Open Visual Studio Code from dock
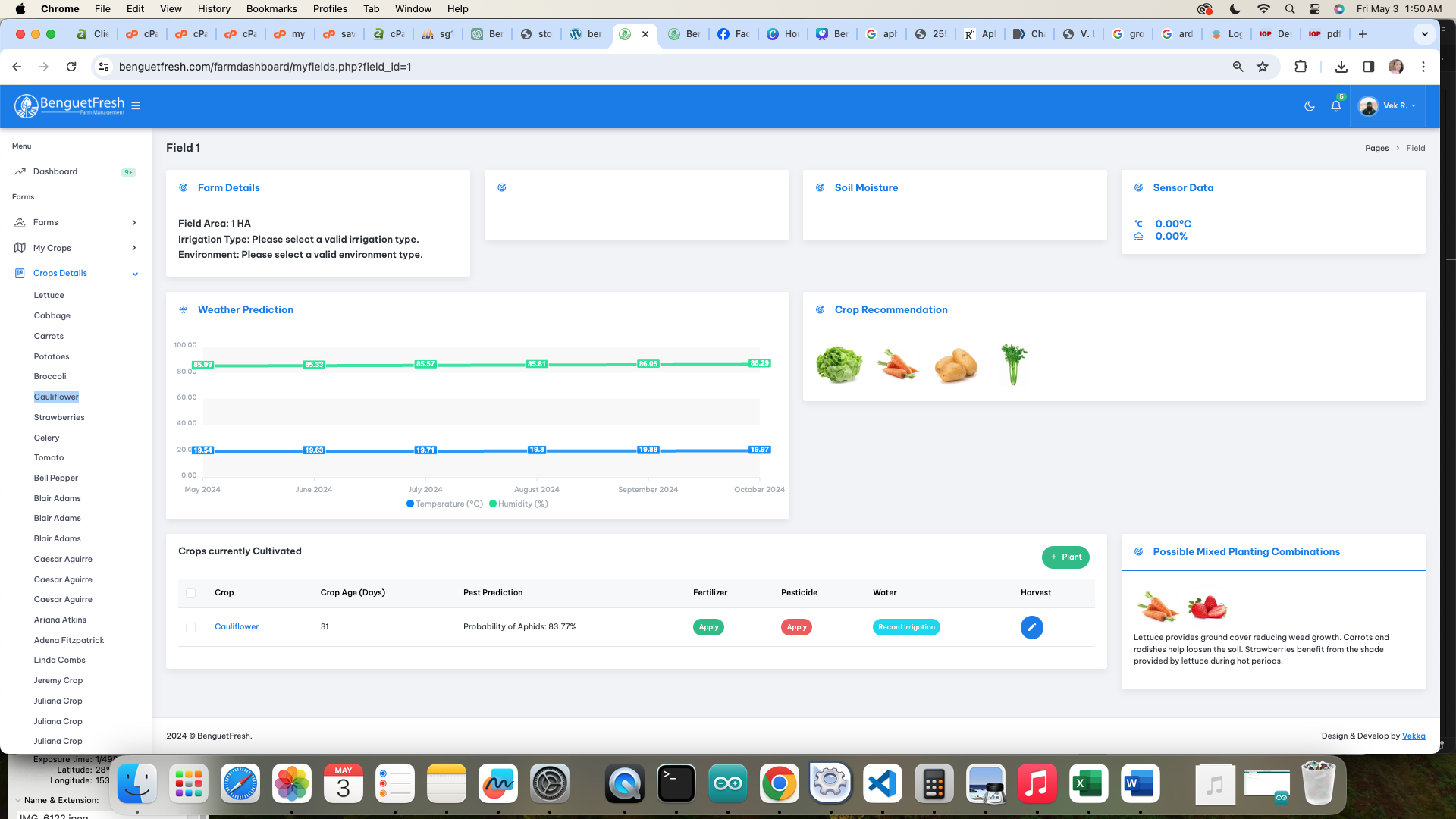Image resolution: width=1456 pixels, height=819 pixels. pyautogui.click(x=883, y=783)
